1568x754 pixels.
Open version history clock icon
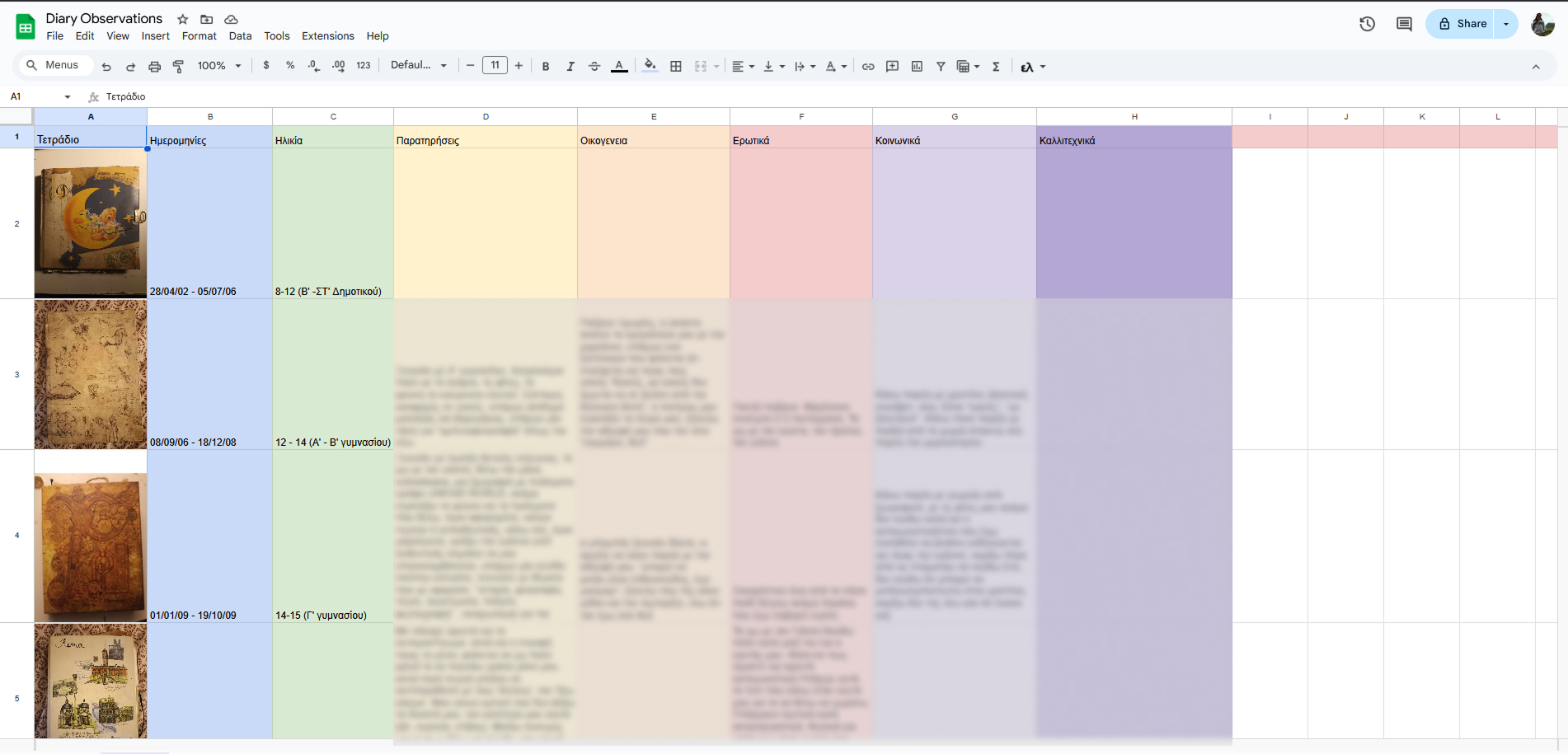click(1367, 24)
